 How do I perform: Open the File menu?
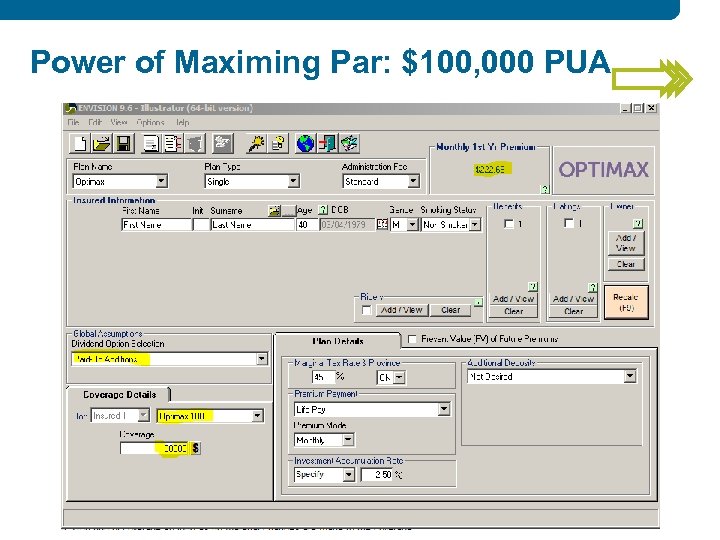coord(73,123)
